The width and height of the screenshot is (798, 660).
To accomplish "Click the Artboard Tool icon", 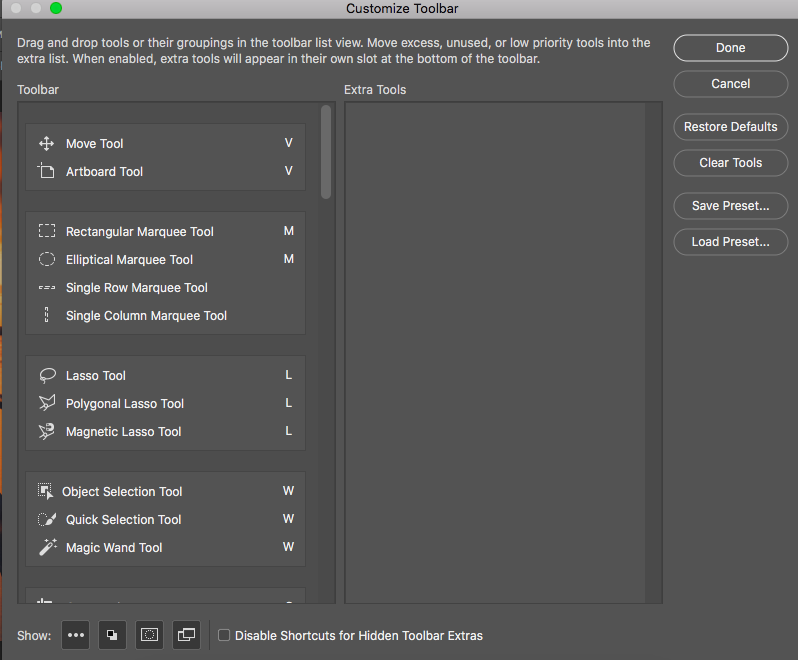I will [46, 171].
